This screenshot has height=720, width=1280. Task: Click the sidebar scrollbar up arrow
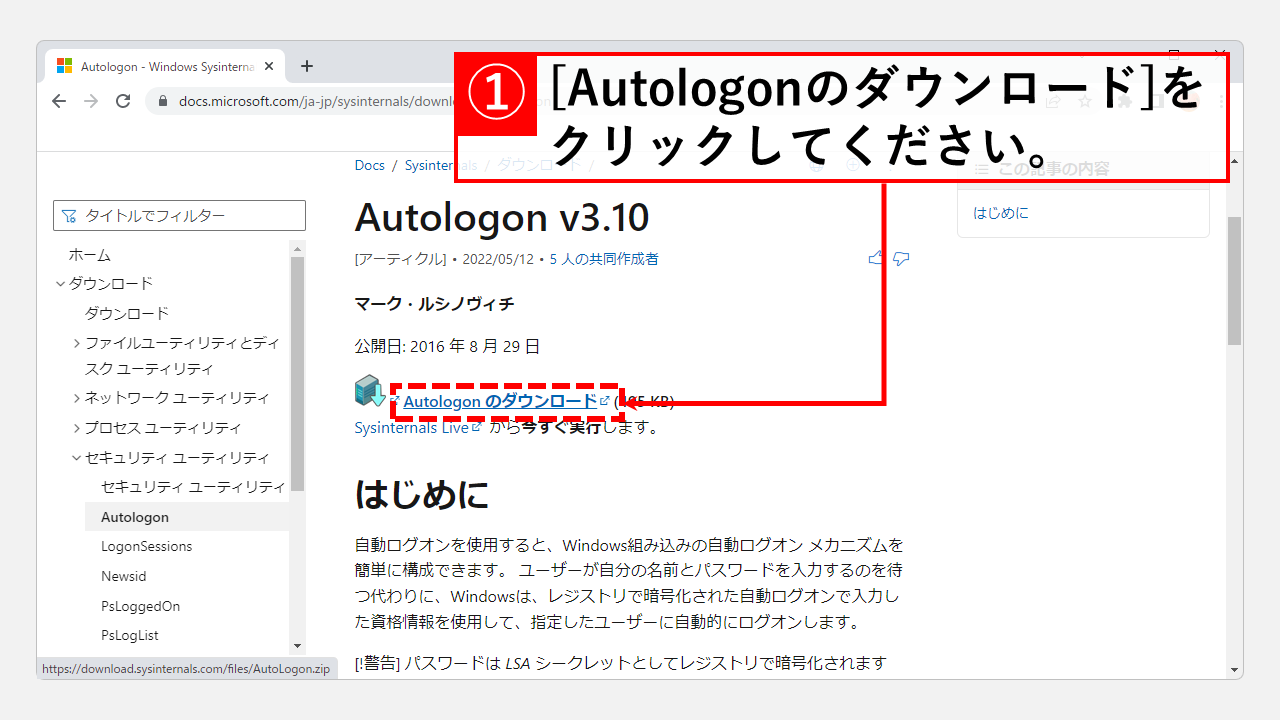[x=297, y=248]
